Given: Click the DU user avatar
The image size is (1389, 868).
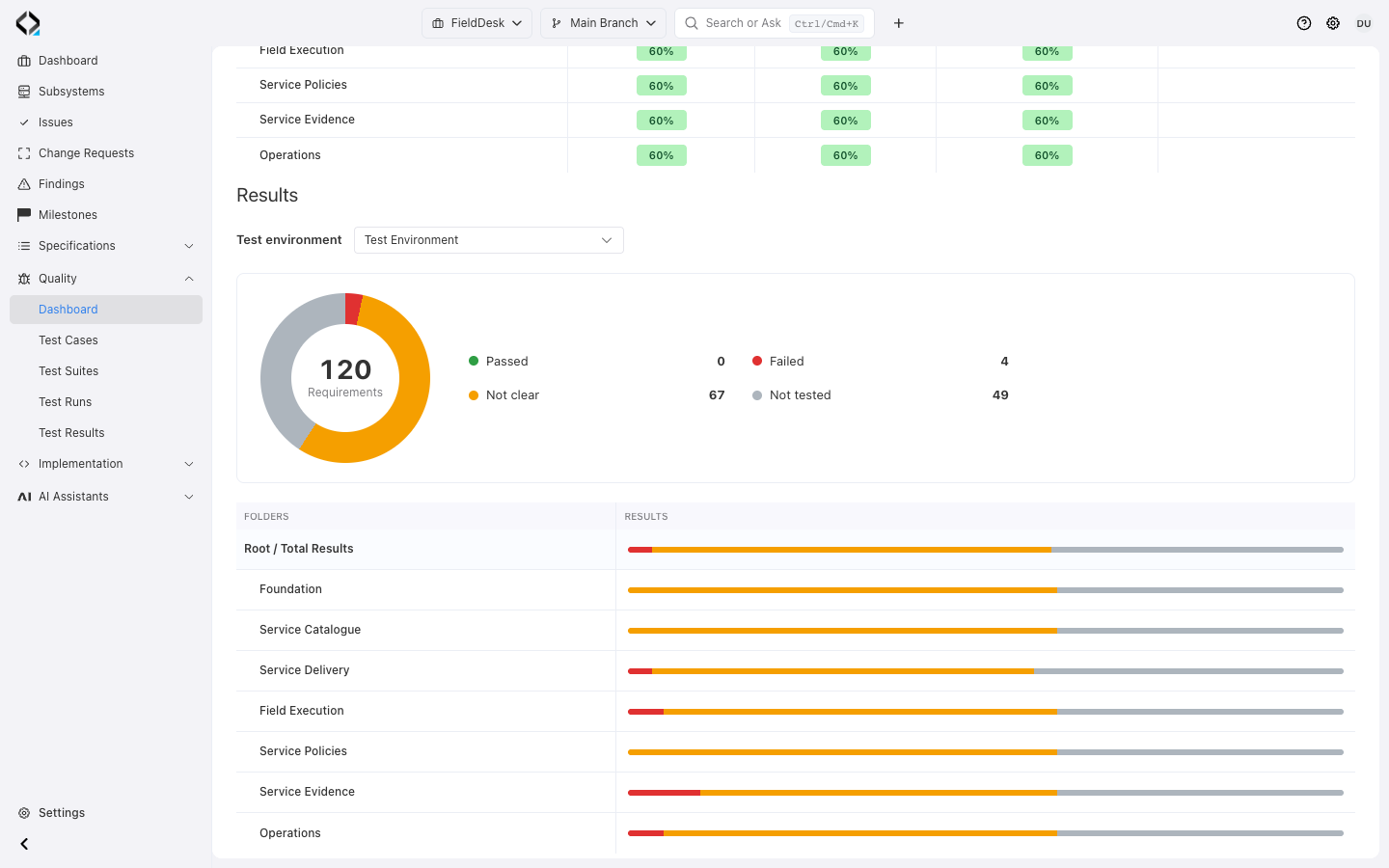Looking at the screenshot, I should pos(1364,23).
